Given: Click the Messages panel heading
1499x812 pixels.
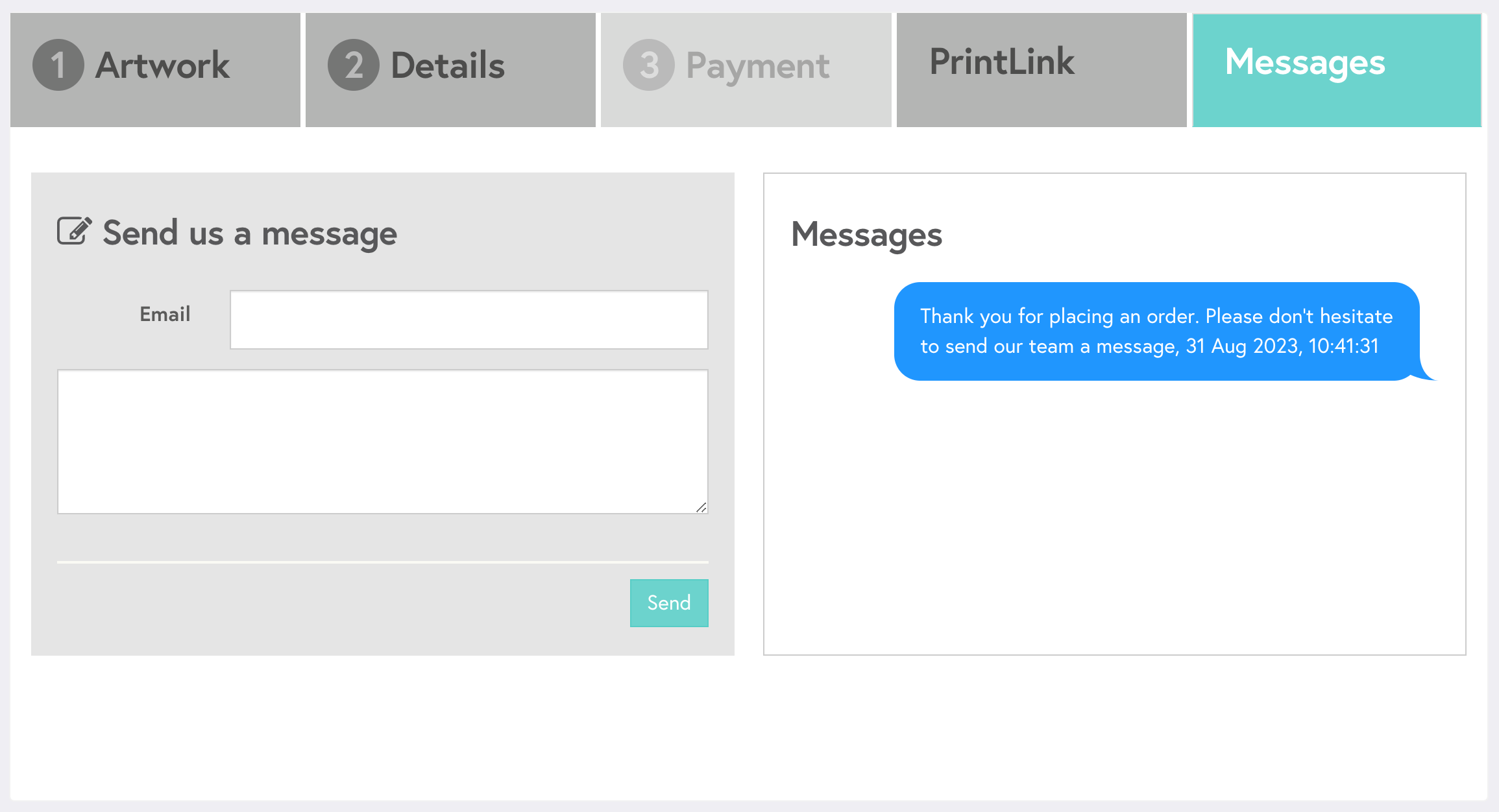Looking at the screenshot, I should 866,234.
